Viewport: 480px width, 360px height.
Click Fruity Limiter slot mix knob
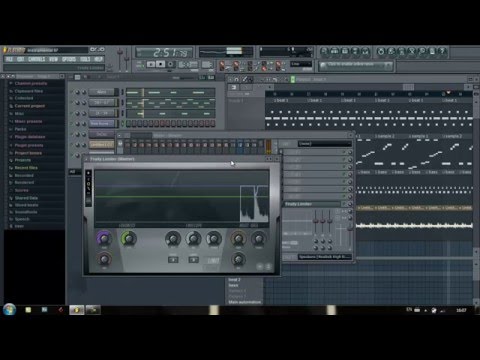coord(350,204)
